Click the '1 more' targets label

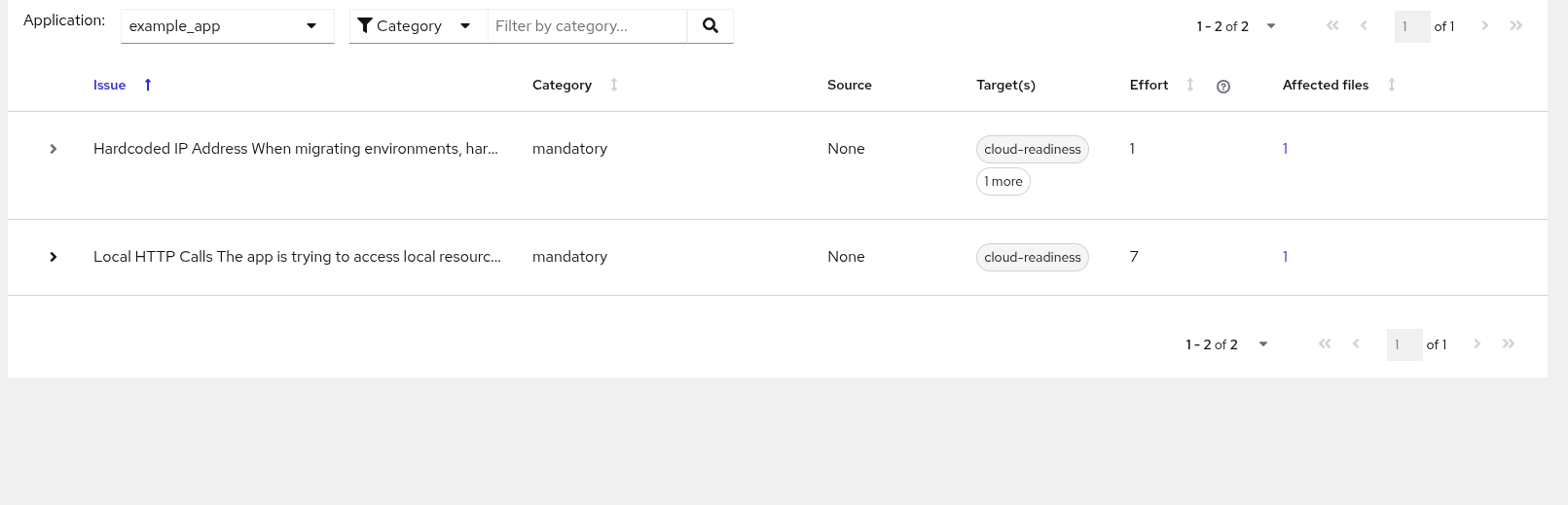[1003, 182]
